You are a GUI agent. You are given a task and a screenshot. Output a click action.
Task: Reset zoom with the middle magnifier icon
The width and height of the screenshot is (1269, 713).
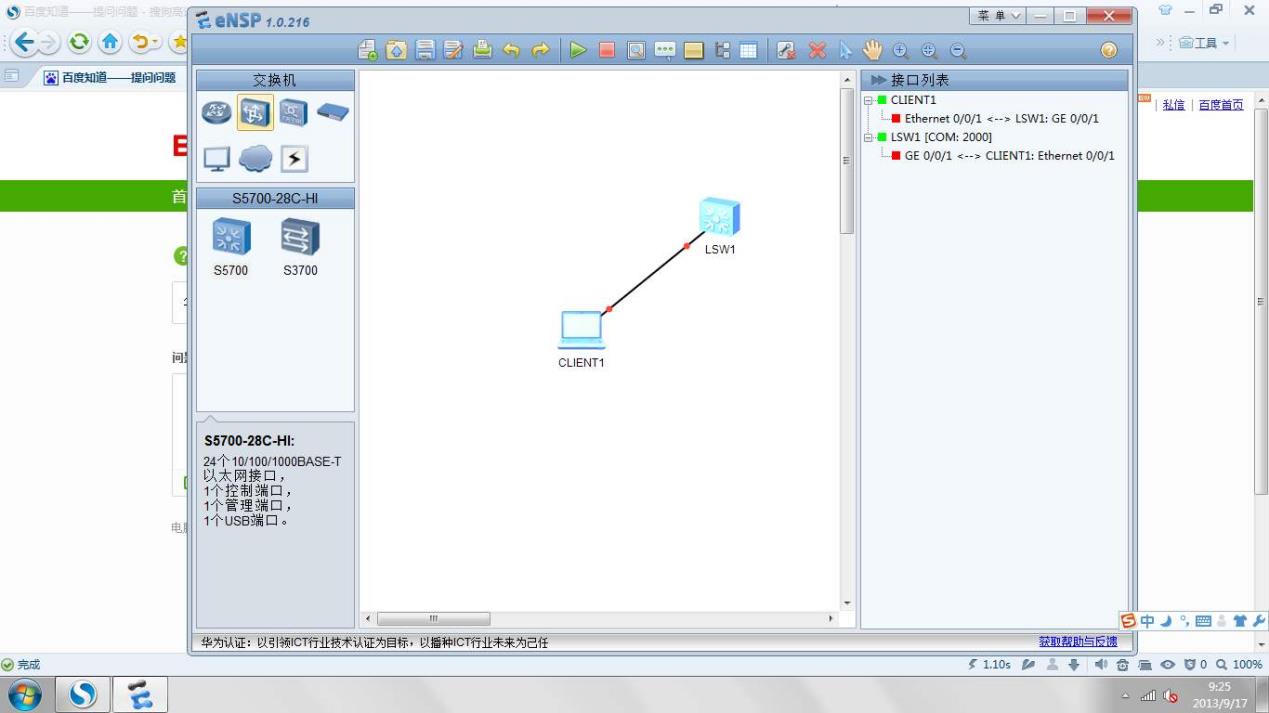coord(929,50)
